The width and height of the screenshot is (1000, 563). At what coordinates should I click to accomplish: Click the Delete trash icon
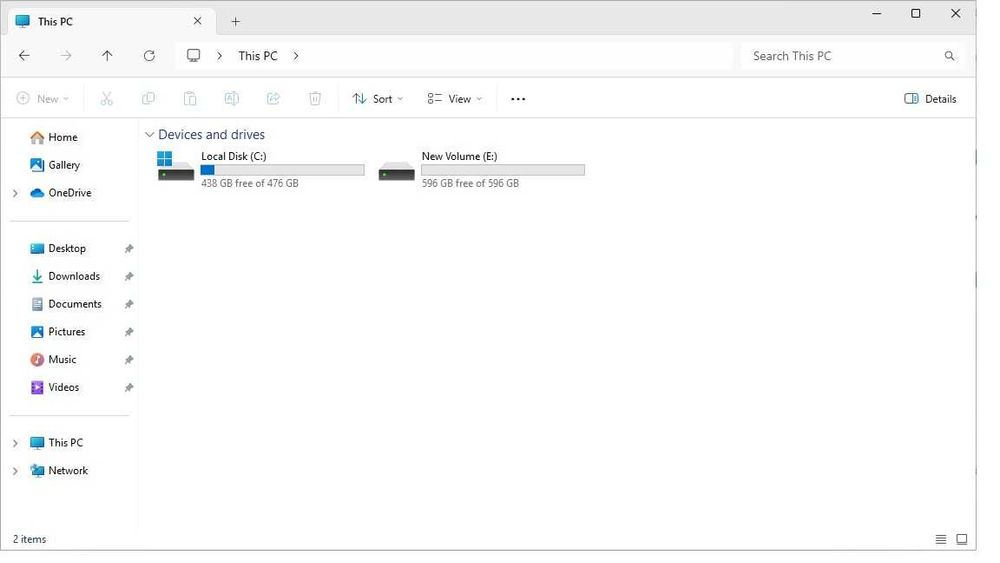click(x=315, y=98)
